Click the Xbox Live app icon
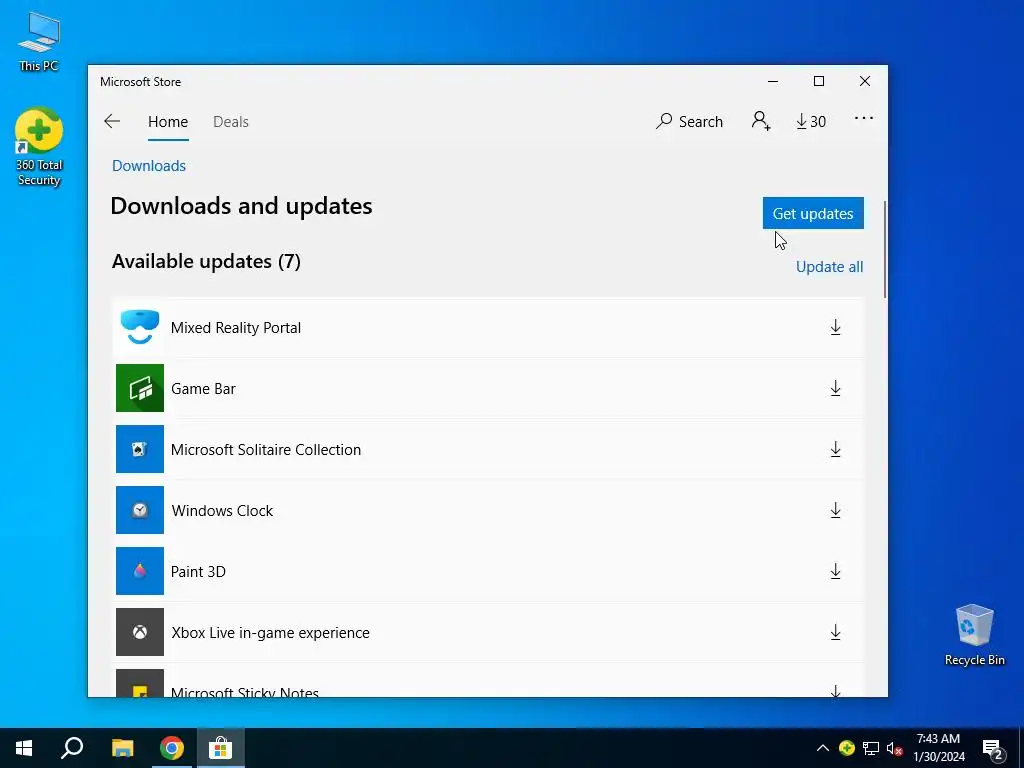This screenshot has width=1024, height=768. pyautogui.click(x=140, y=632)
